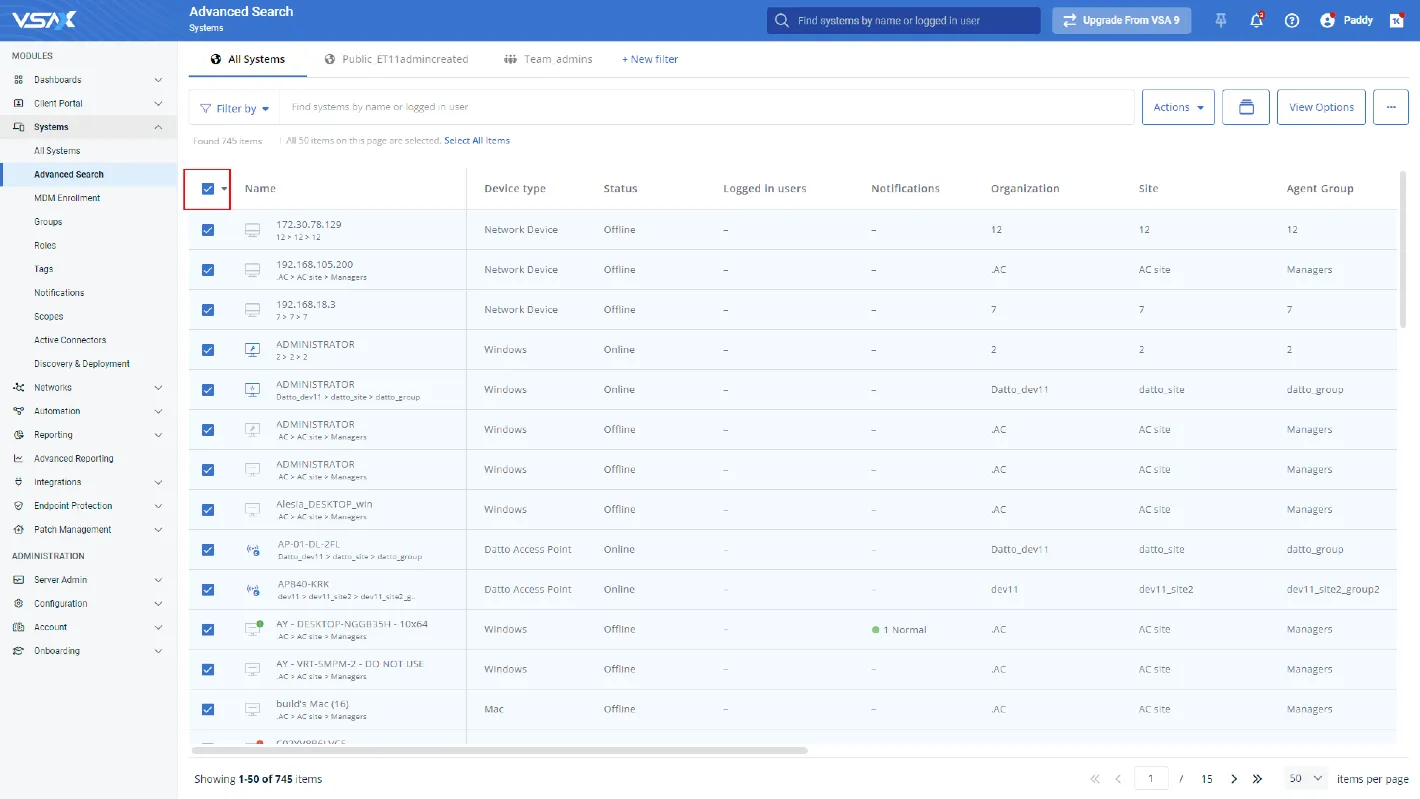Open MDM Enrollment in the sidebar

[x=67, y=198]
